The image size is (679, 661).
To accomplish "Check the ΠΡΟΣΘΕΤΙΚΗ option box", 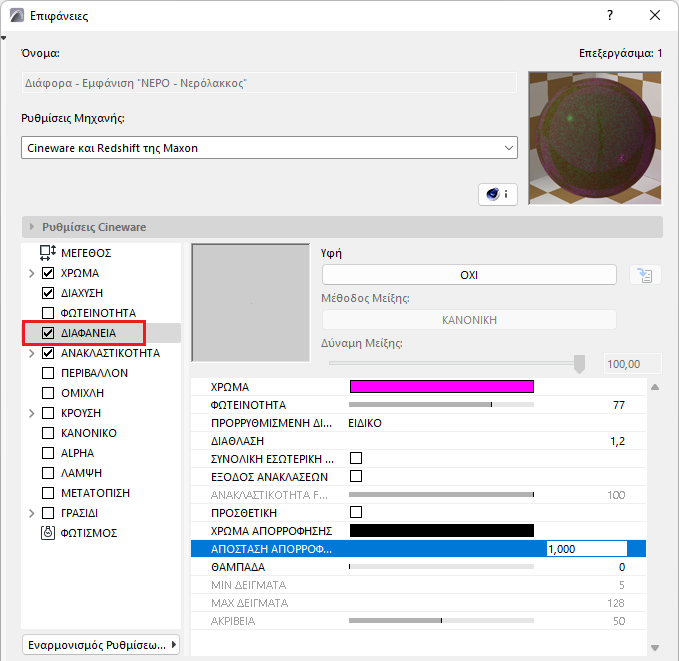I will pos(356,512).
